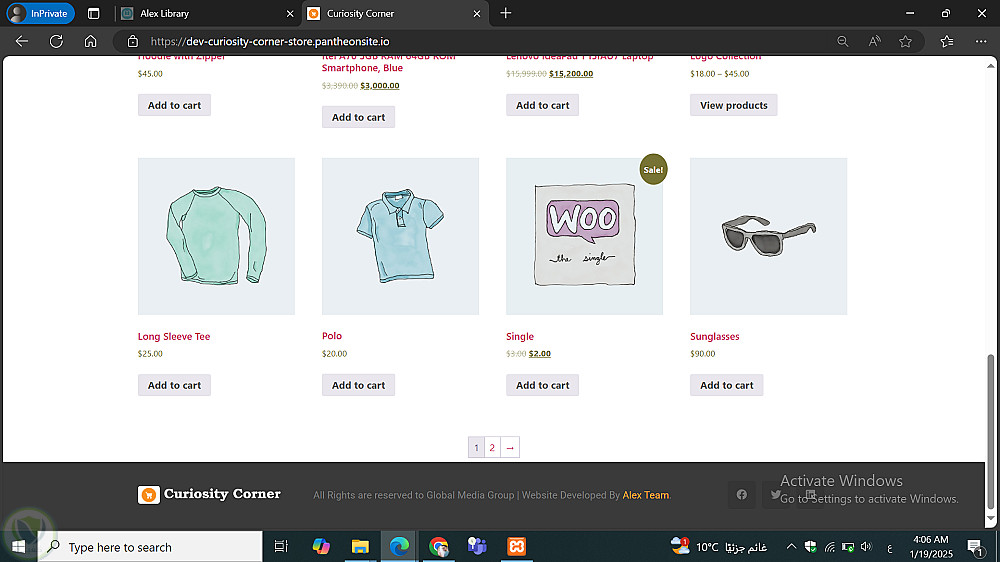Viewport: 1000px width, 562px height.
Task: Add Single to cart
Action: tap(542, 385)
